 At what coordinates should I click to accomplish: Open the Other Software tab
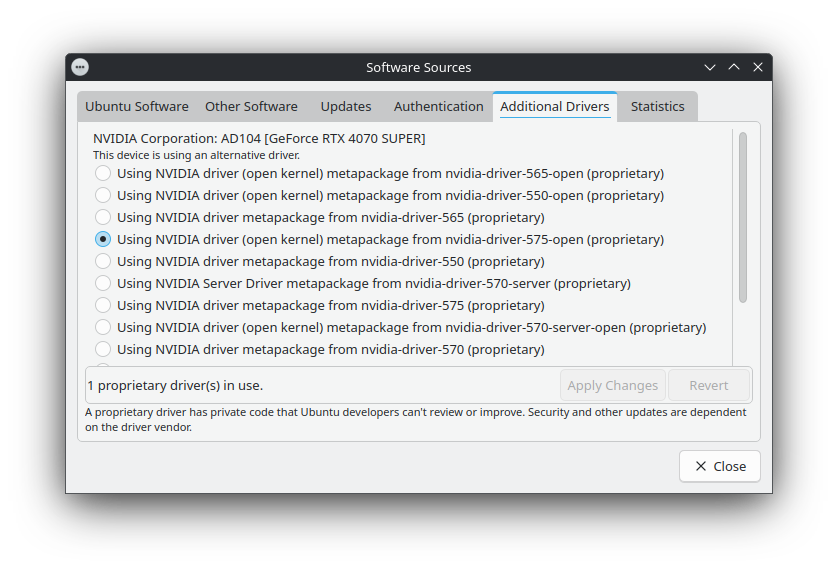click(x=251, y=106)
